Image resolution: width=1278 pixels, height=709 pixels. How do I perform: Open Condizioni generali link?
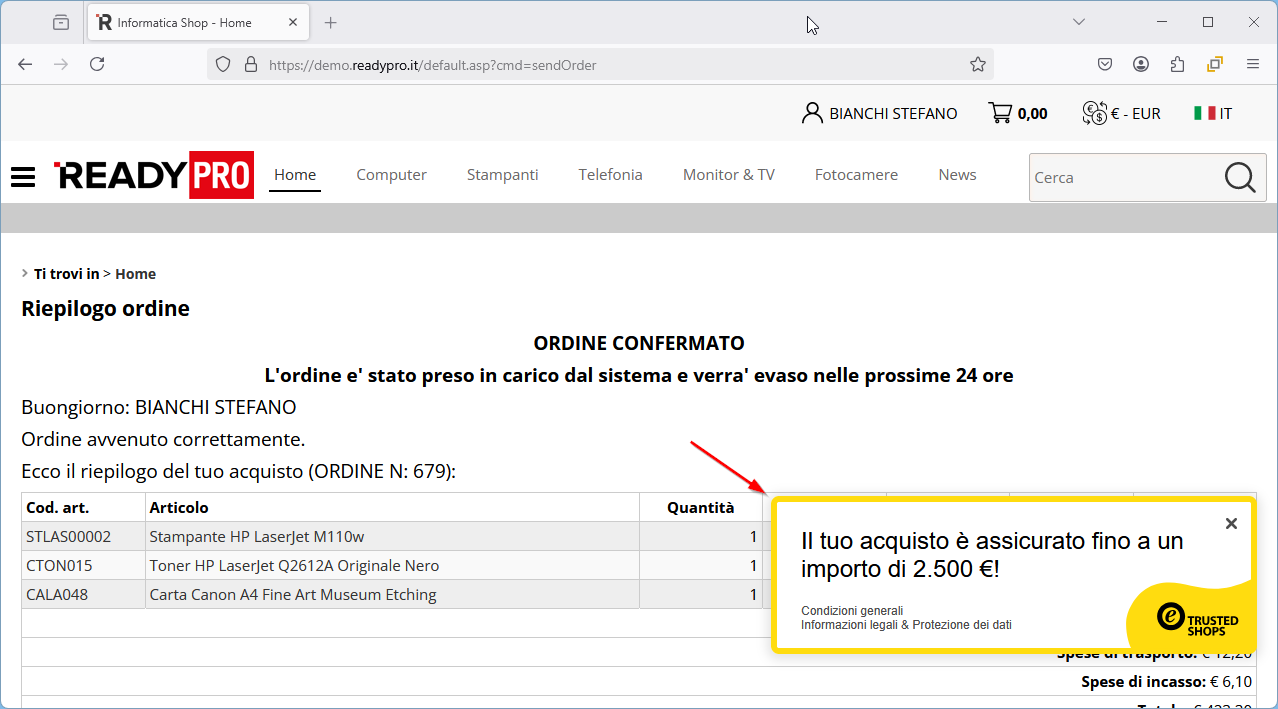(x=852, y=611)
